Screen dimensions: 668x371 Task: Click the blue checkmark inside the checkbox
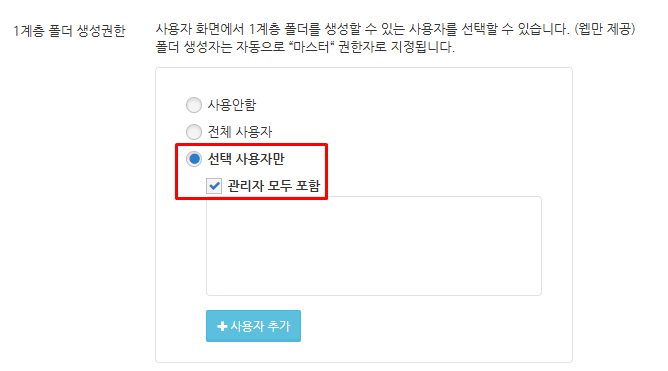click(214, 186)
